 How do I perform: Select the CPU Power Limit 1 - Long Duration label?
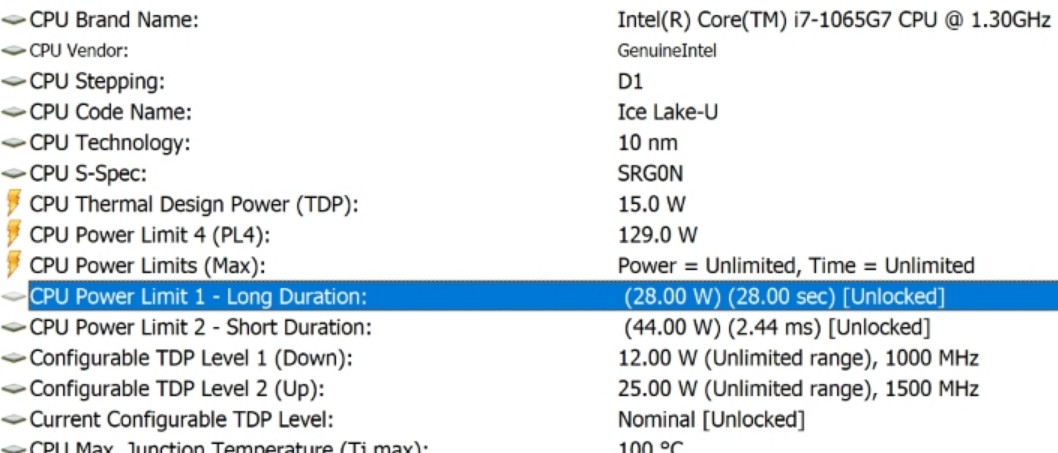pyautogui.click(x=198, y=296)
